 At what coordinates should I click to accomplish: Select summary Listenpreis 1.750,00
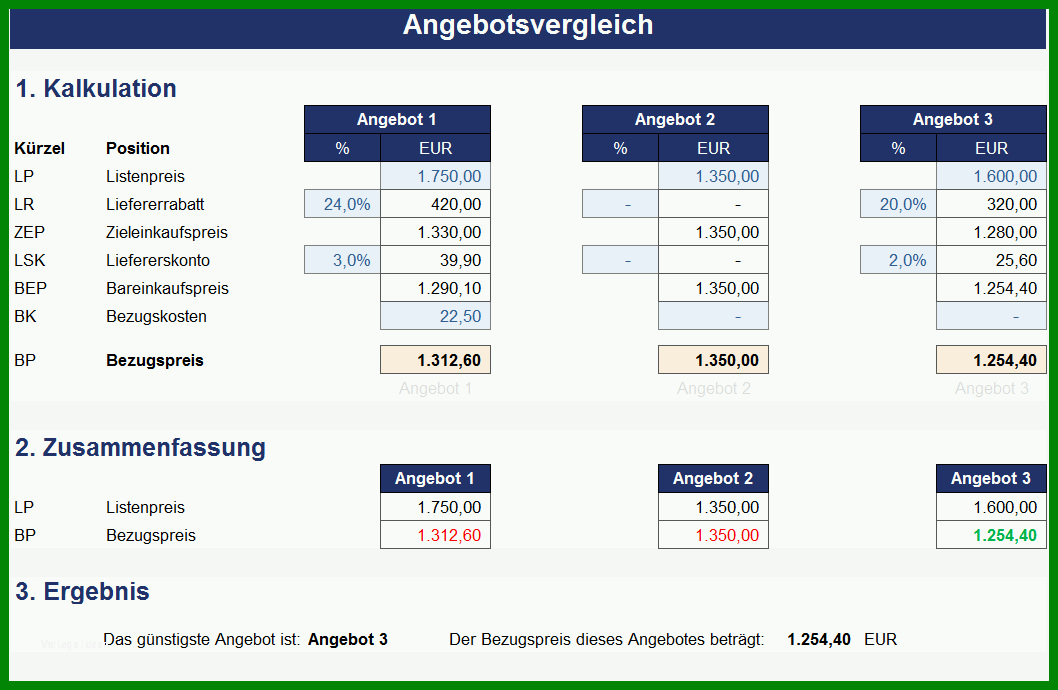click(x=435, y=507)
